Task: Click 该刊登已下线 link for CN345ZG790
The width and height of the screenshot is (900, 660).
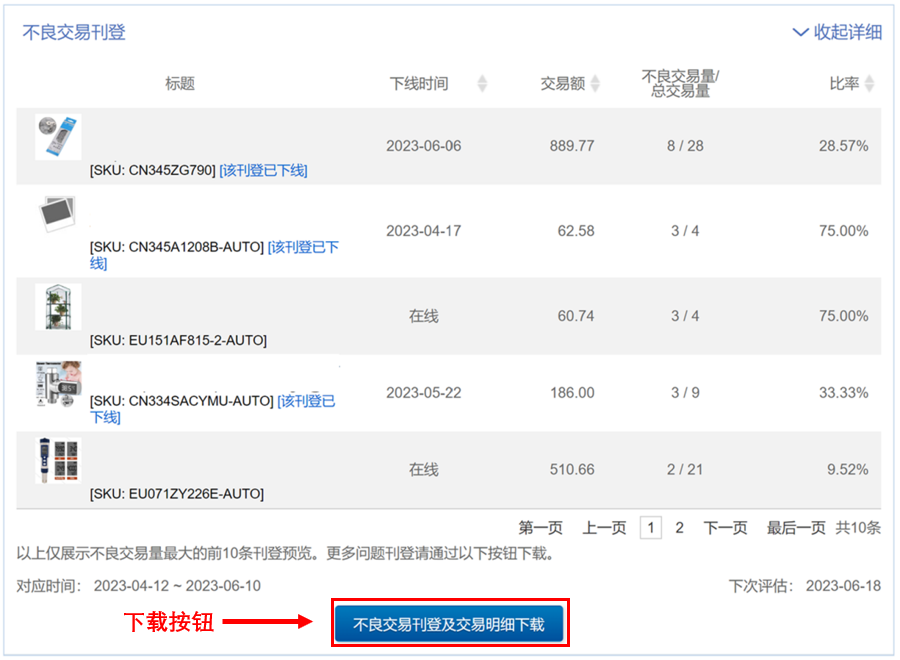Action: pos(263,170)
